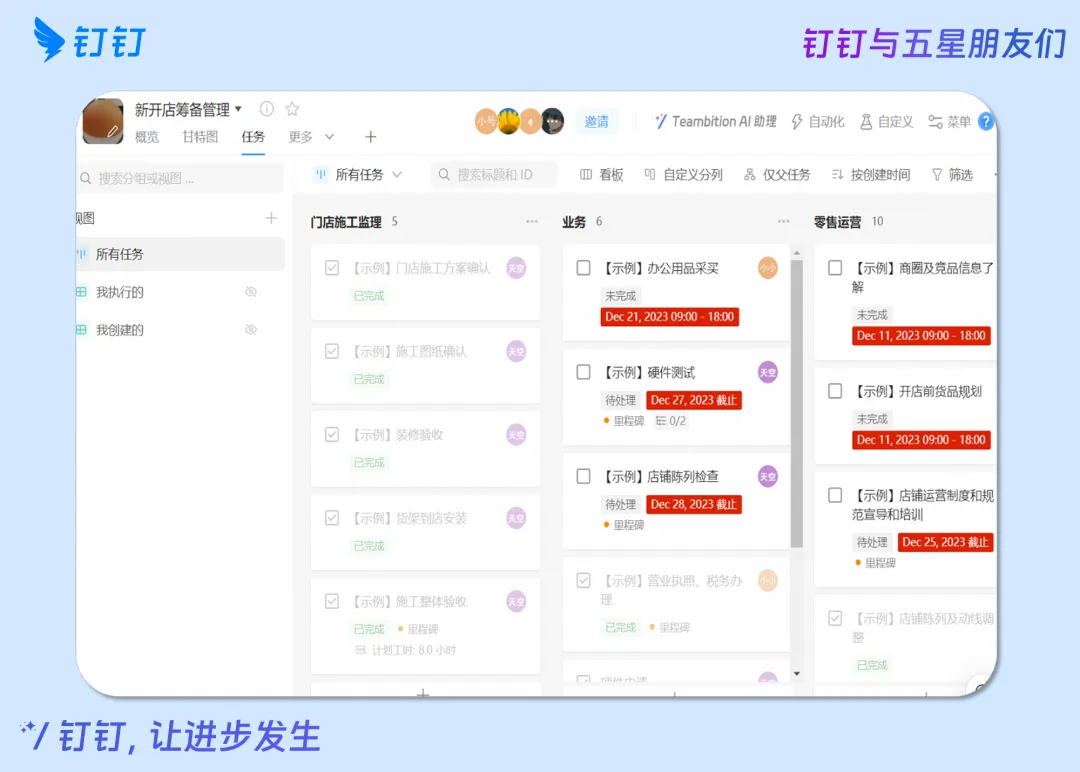
Task: Open 自定义分列 grouping option
Action: point(683,175)
